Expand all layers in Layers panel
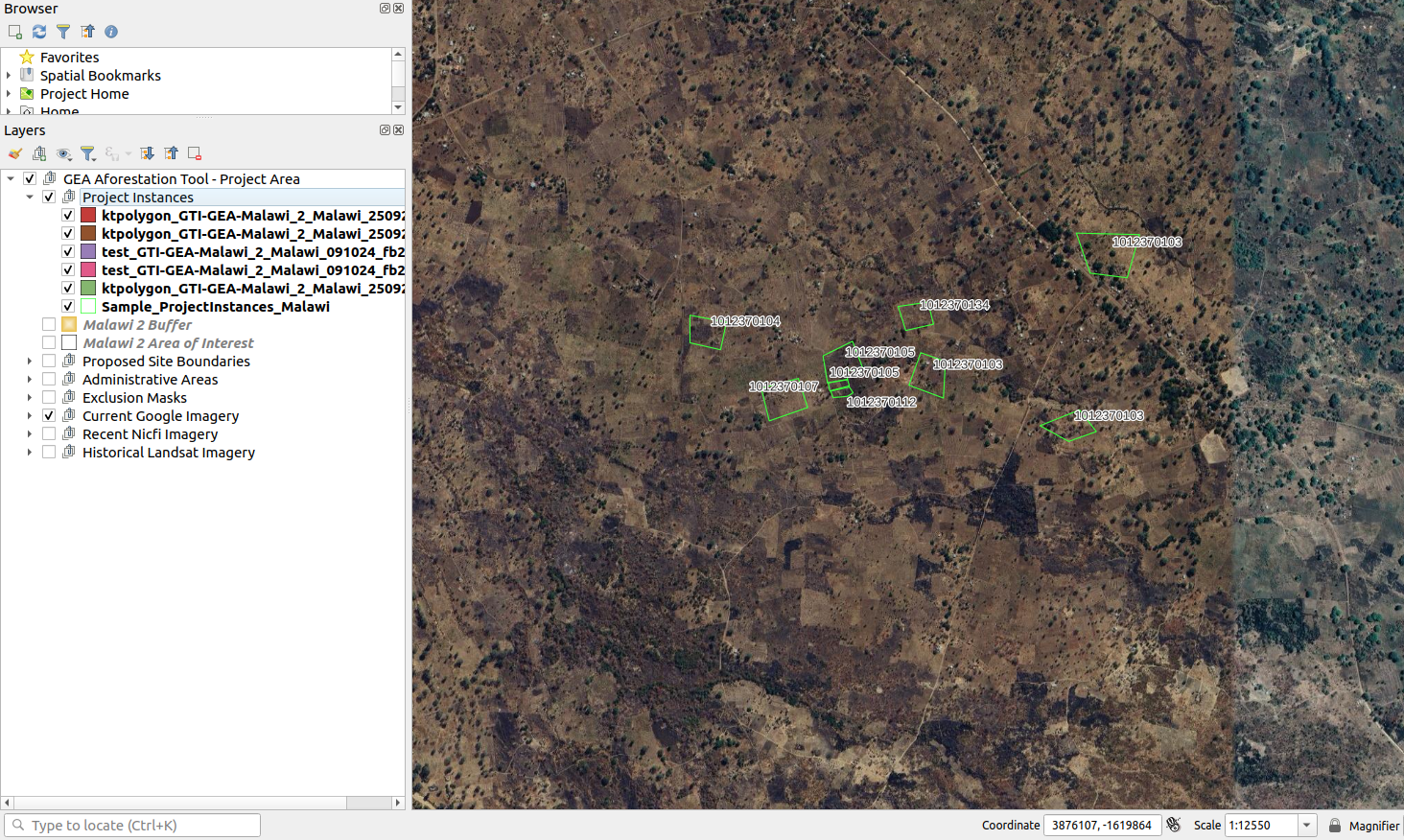Image resolution: width=1404 pixels, height=840 pixels. pos(147,153)
